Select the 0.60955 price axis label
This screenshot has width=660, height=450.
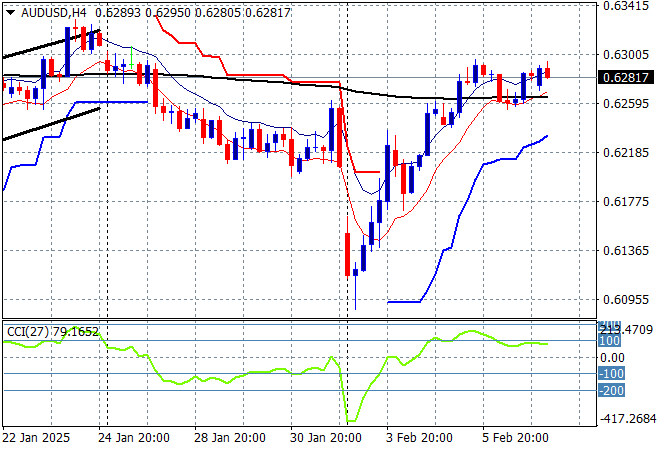(x=626, y=300)
